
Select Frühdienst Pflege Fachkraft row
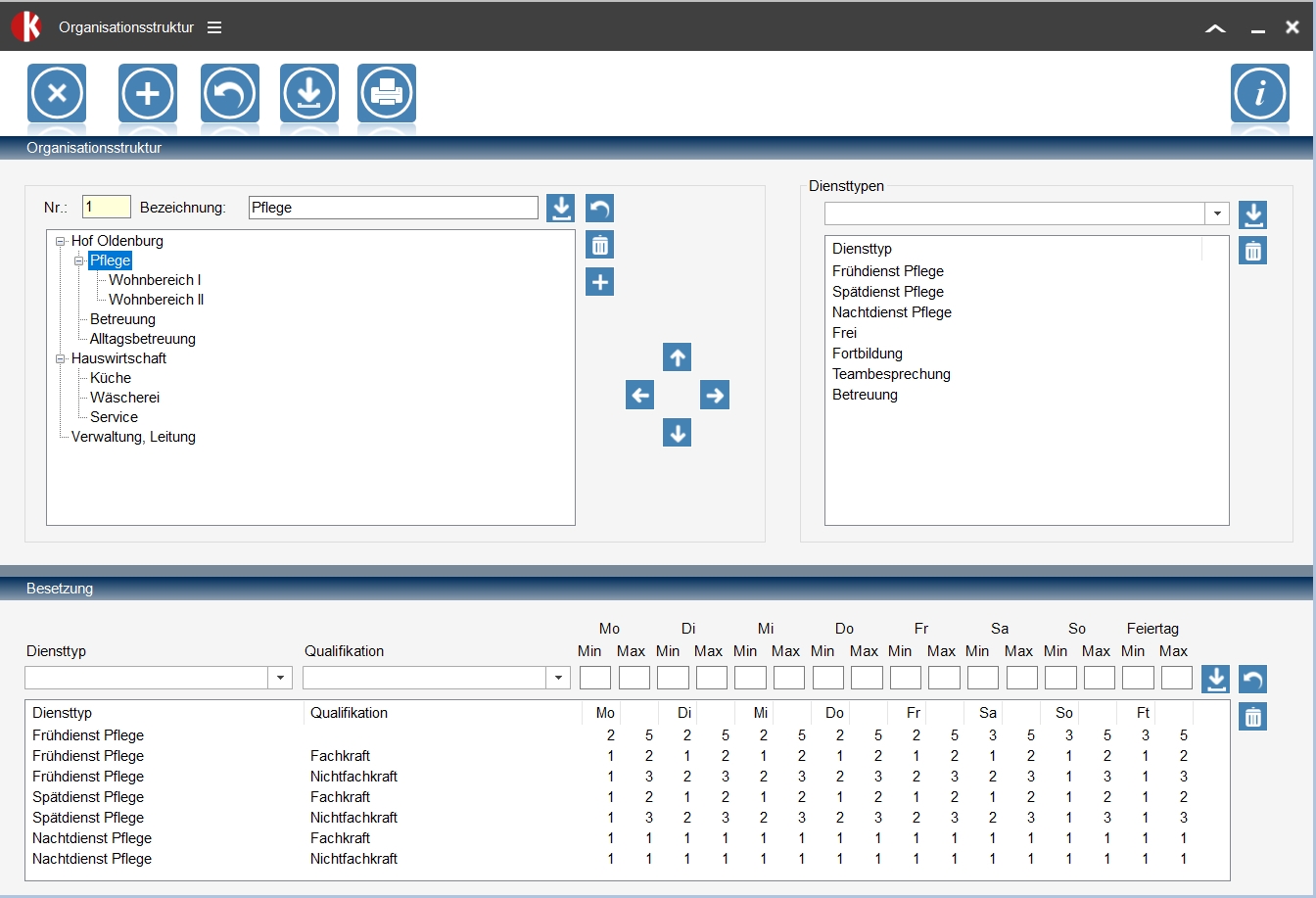coord(627,756)
